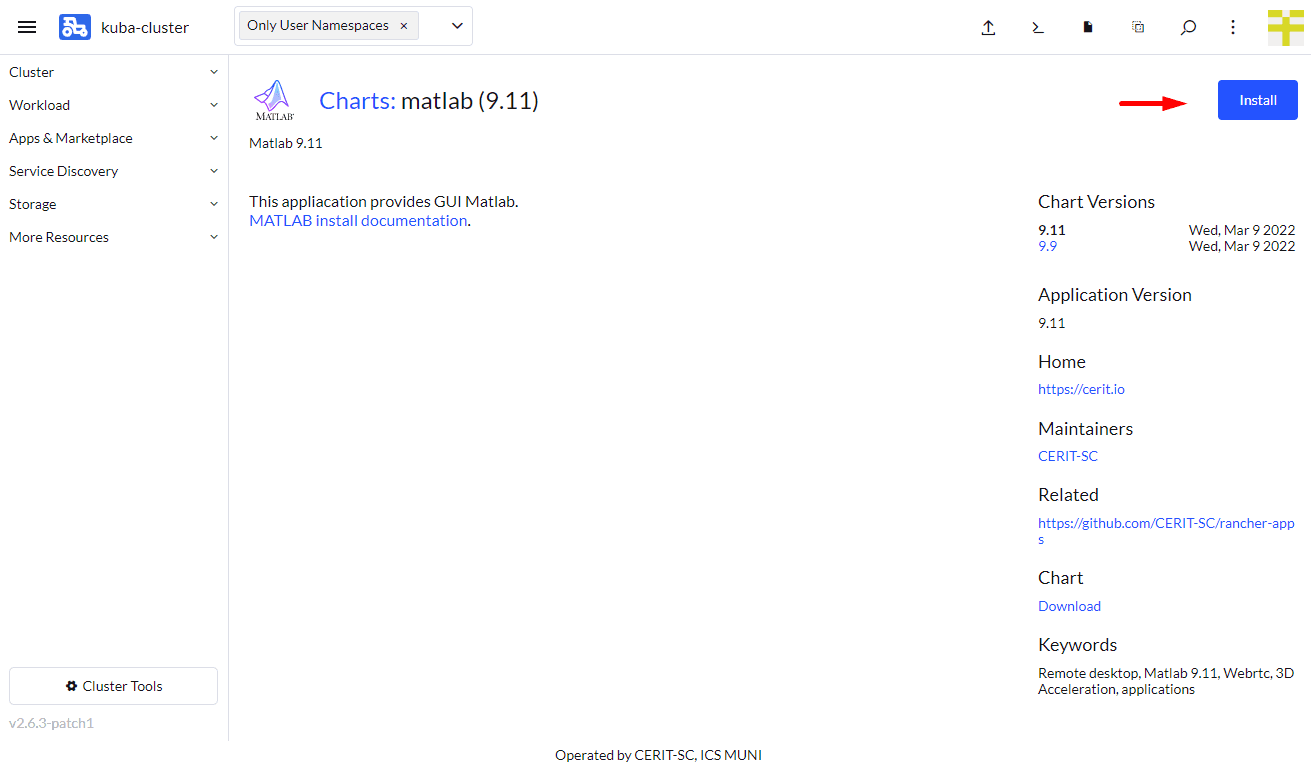Click the Keywords list text
Screen dimensions: 1311x767
1166,681
